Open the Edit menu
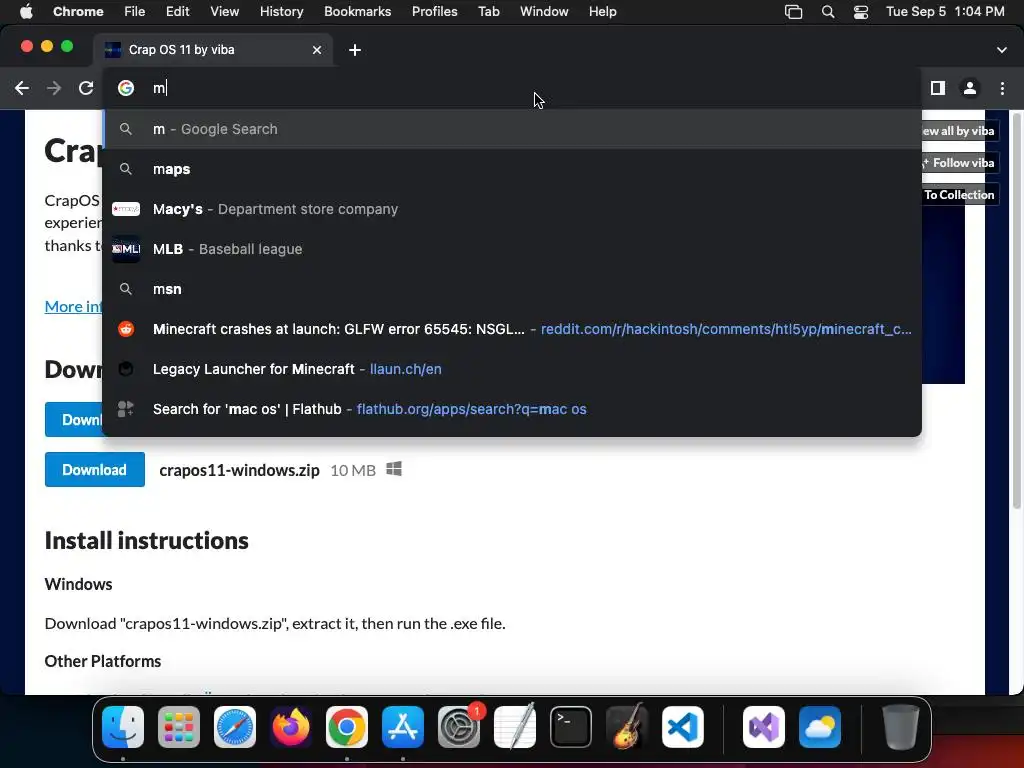The width and height of the screenshot is (1024, 768). click(x=177, y=12)
